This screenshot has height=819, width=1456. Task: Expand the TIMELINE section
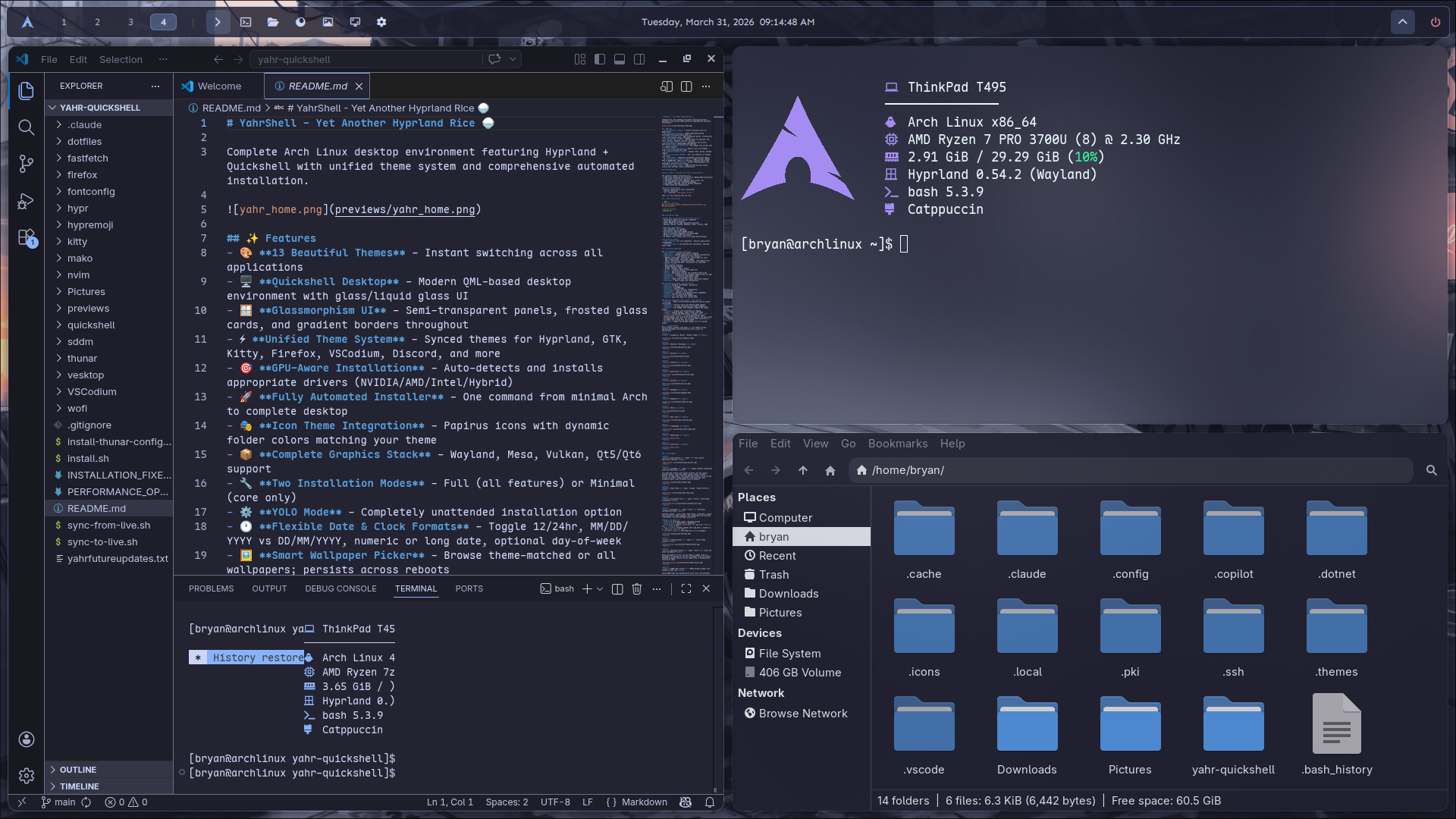110,786
